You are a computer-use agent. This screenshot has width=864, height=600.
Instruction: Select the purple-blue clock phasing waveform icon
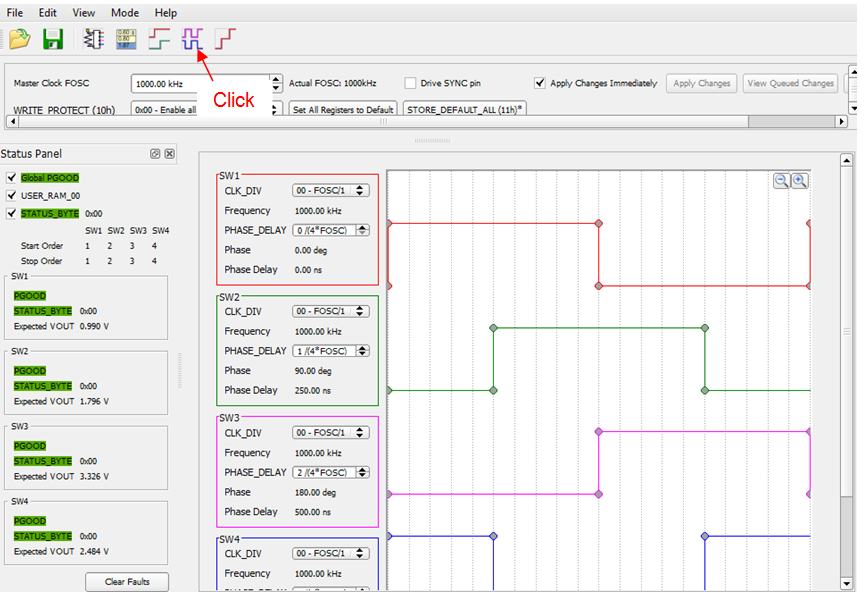(x=192, y=40)
